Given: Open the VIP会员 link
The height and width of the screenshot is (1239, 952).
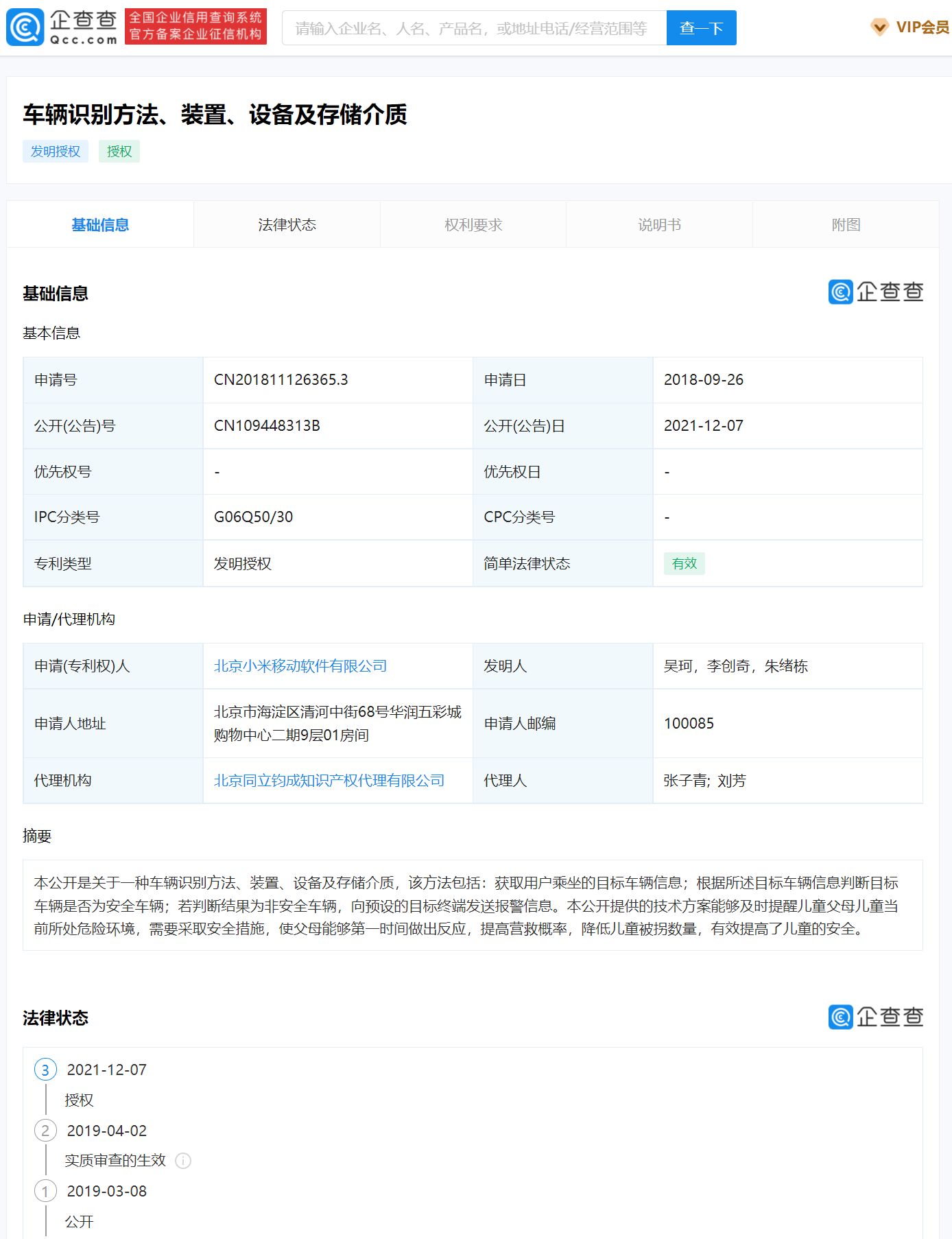Looking at the screenshot, I should pos(923,27).
